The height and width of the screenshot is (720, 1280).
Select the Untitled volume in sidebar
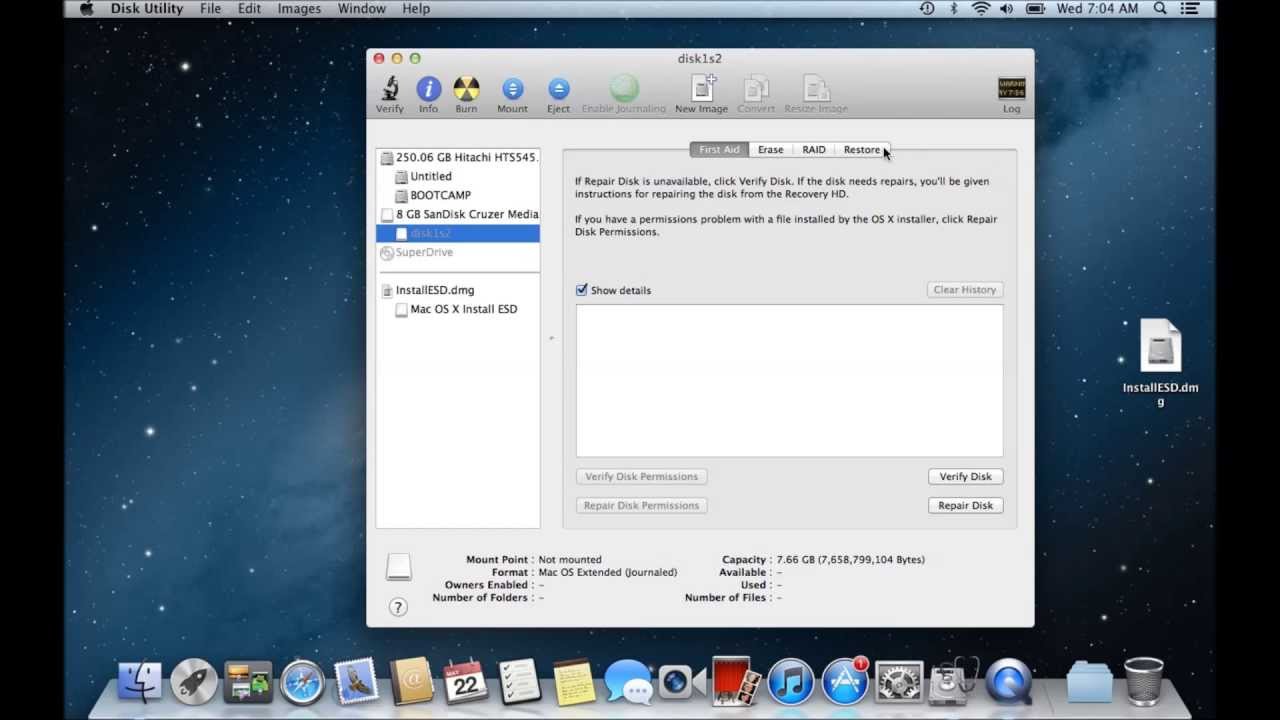[x=458, y=176]
